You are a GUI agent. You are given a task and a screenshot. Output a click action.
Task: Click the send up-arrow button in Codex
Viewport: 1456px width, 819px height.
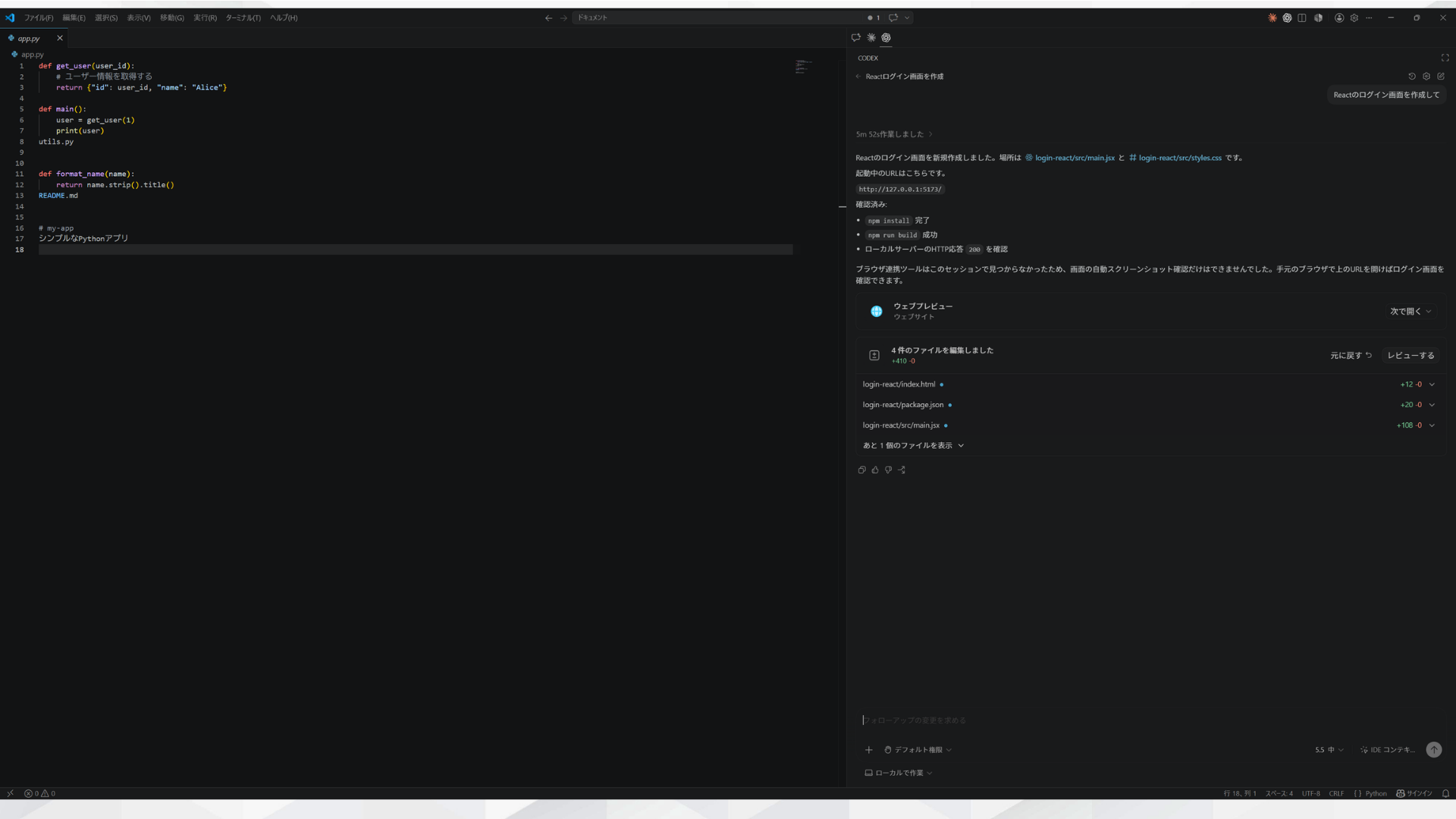coord(1434,750)
